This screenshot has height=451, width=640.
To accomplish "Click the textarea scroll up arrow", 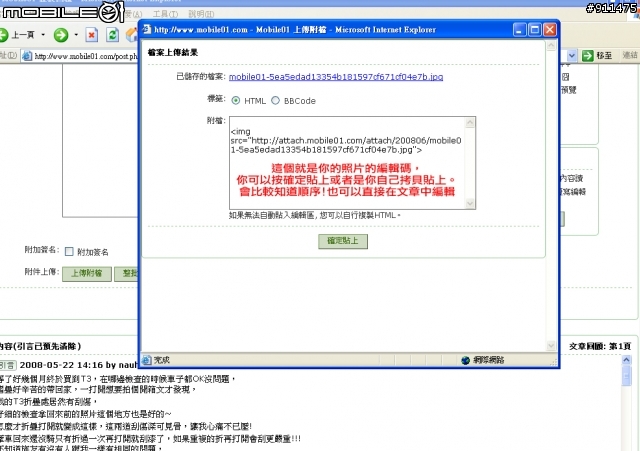I will pos(470,122).
